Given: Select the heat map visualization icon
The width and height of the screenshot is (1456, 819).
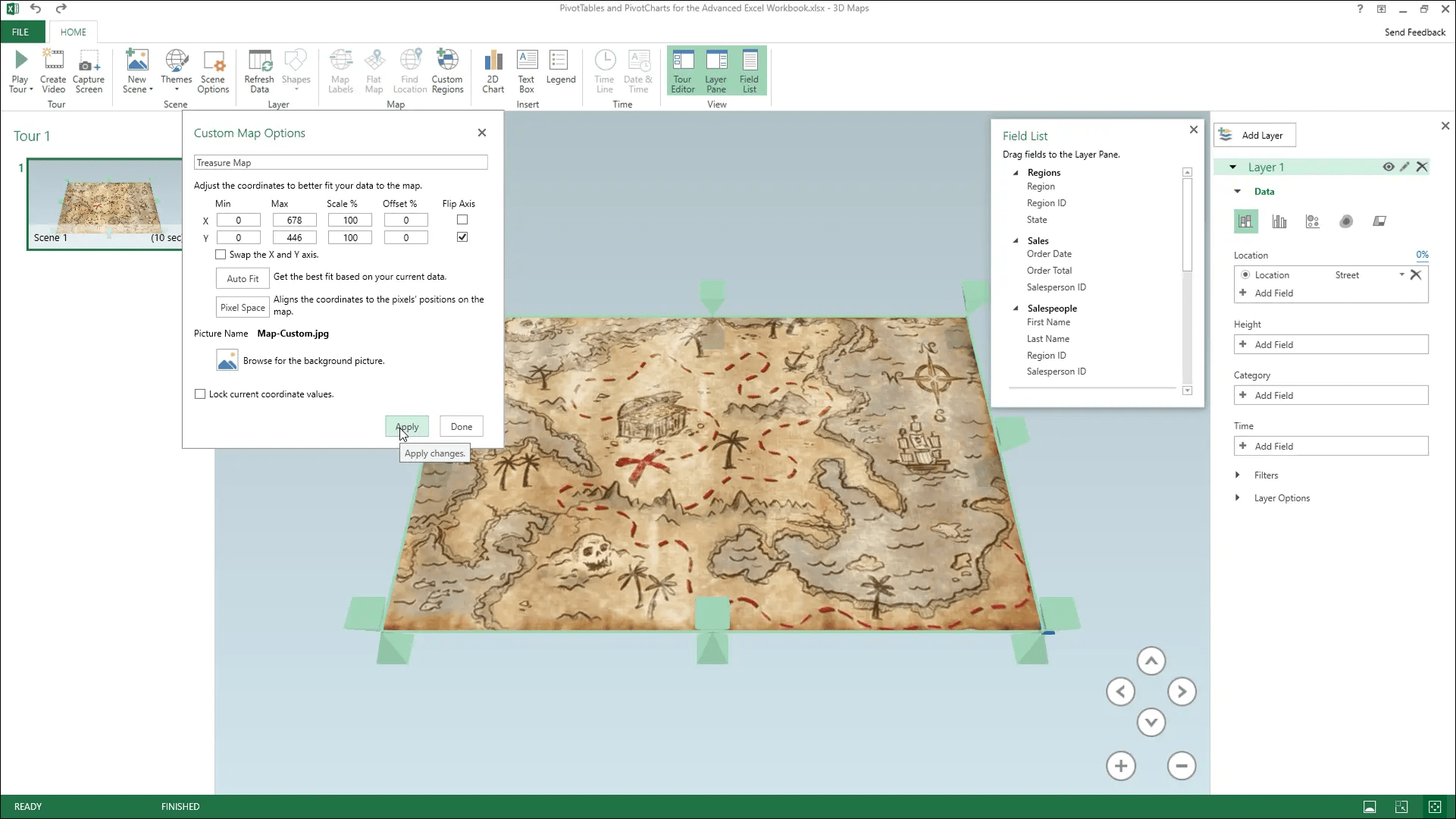Looking at the screenshot, I should (1346, 221).
